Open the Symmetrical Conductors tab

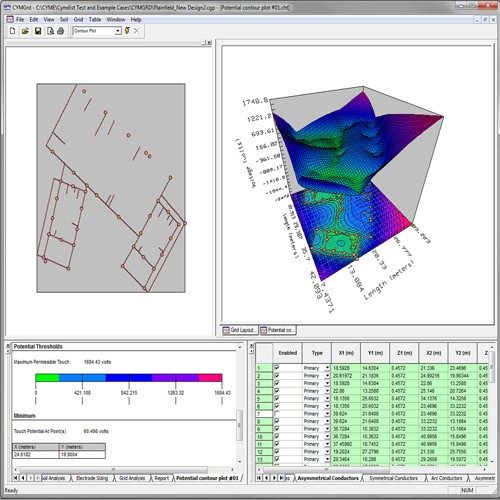(x=393, y=478)
